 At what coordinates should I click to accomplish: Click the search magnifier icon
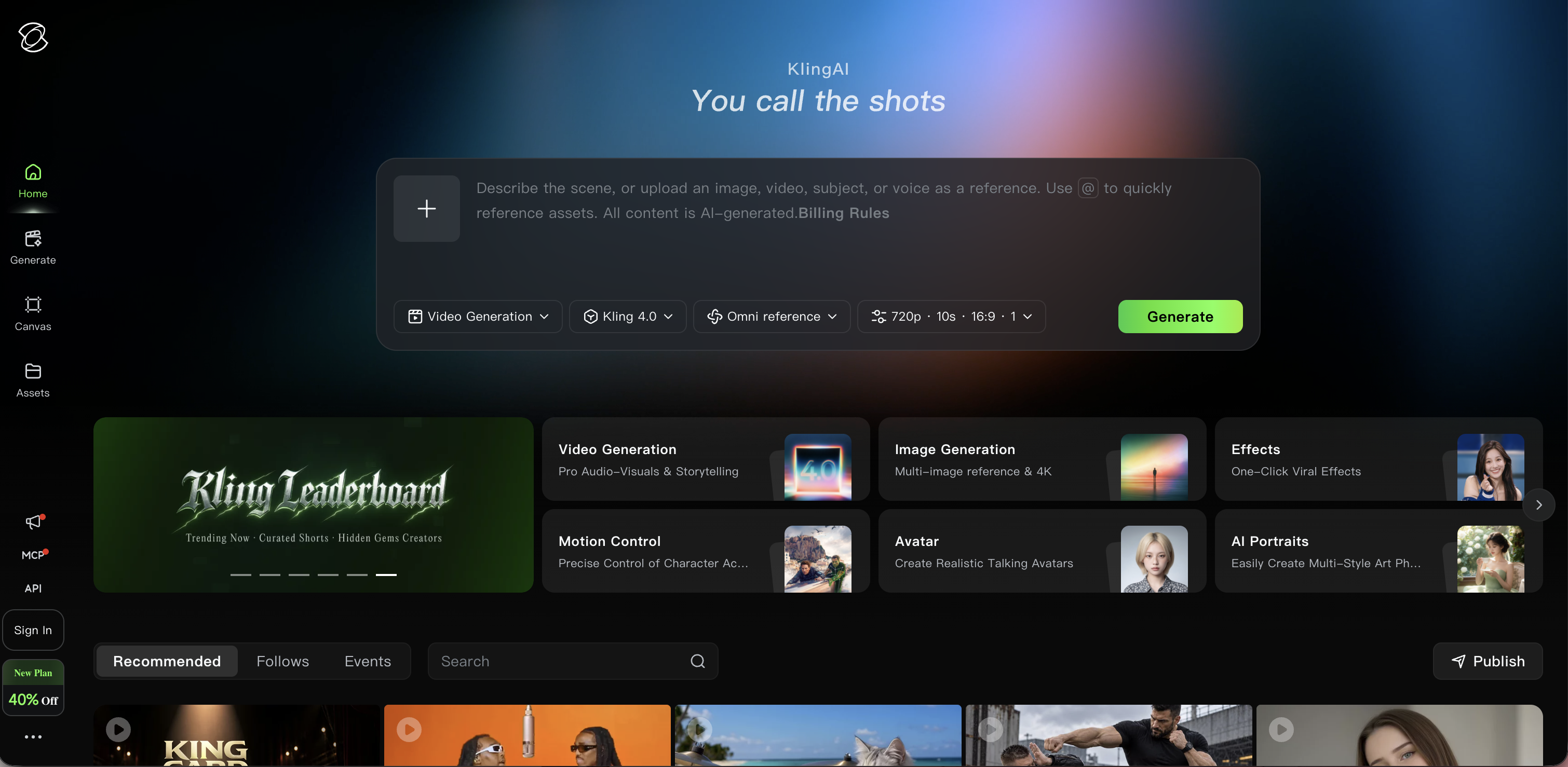coord(698,661)
